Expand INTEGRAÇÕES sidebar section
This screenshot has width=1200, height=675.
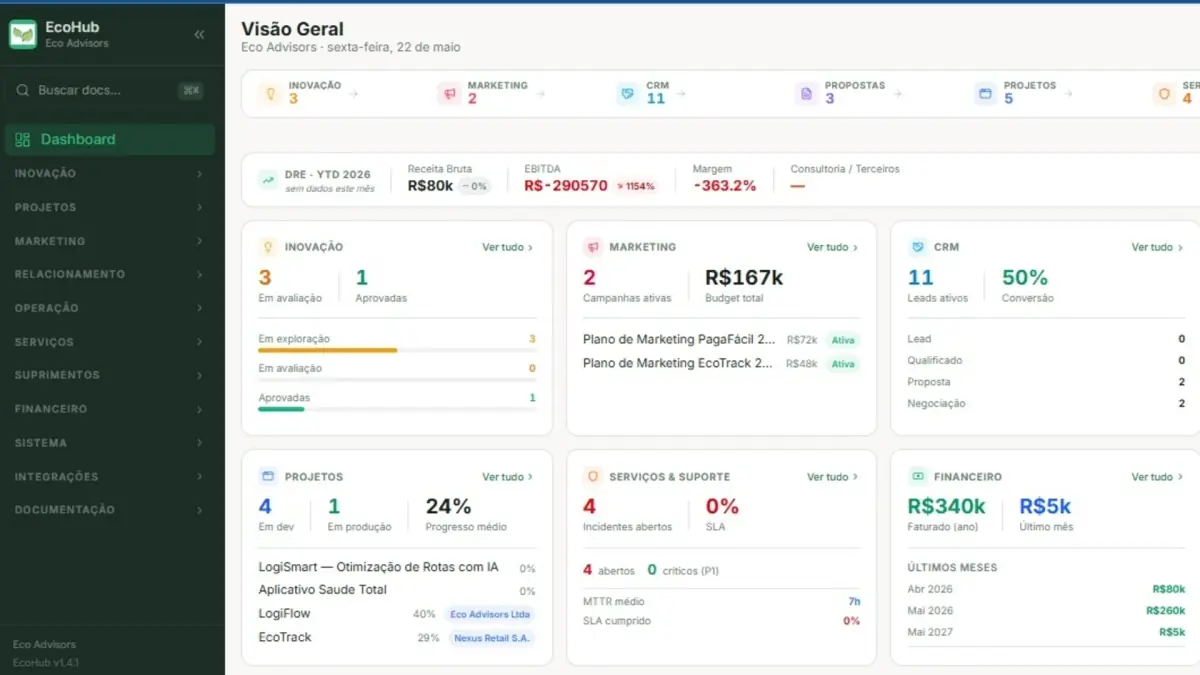108,477
